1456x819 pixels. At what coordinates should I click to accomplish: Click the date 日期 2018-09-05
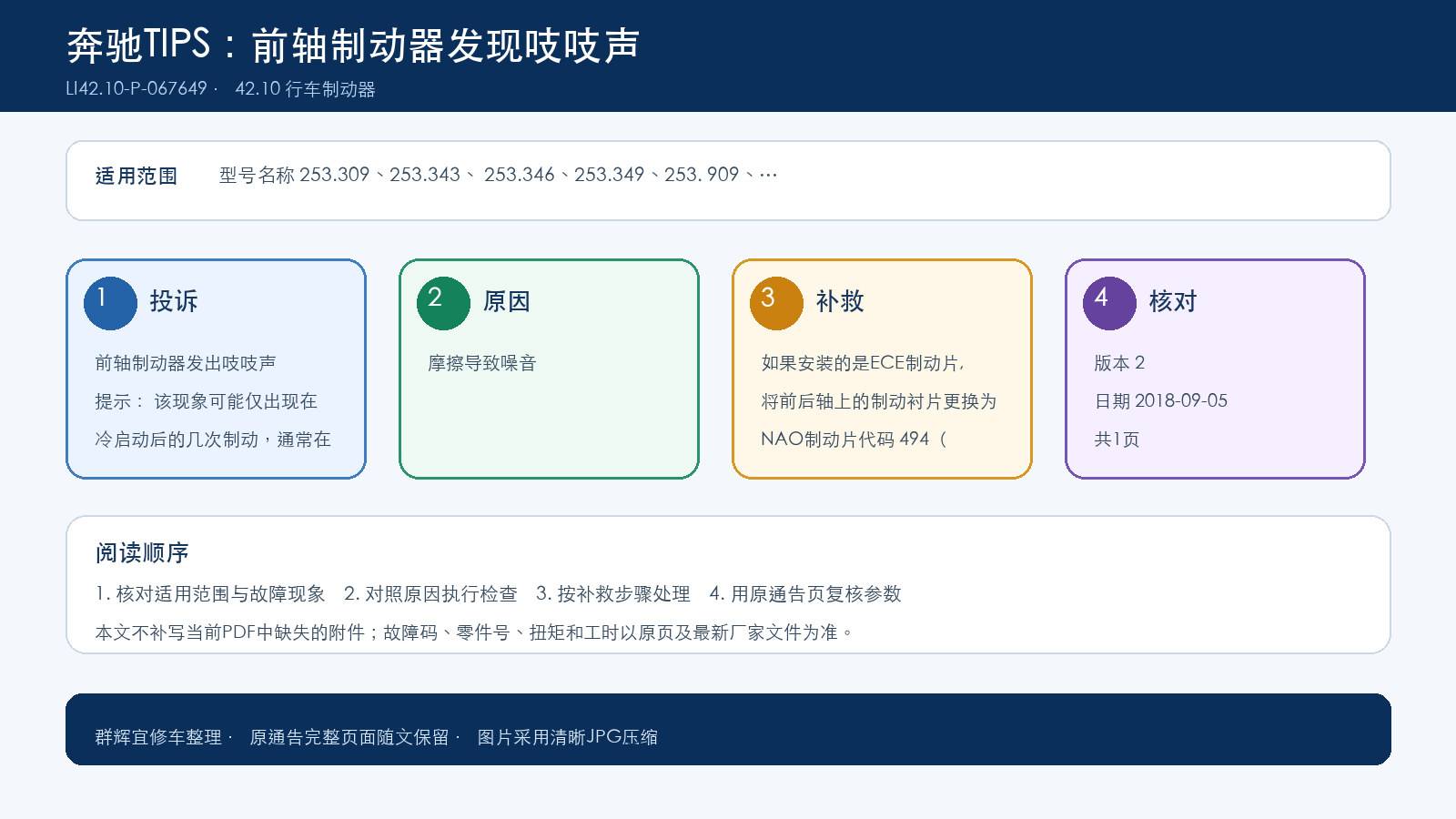(x=1161, y=401)
